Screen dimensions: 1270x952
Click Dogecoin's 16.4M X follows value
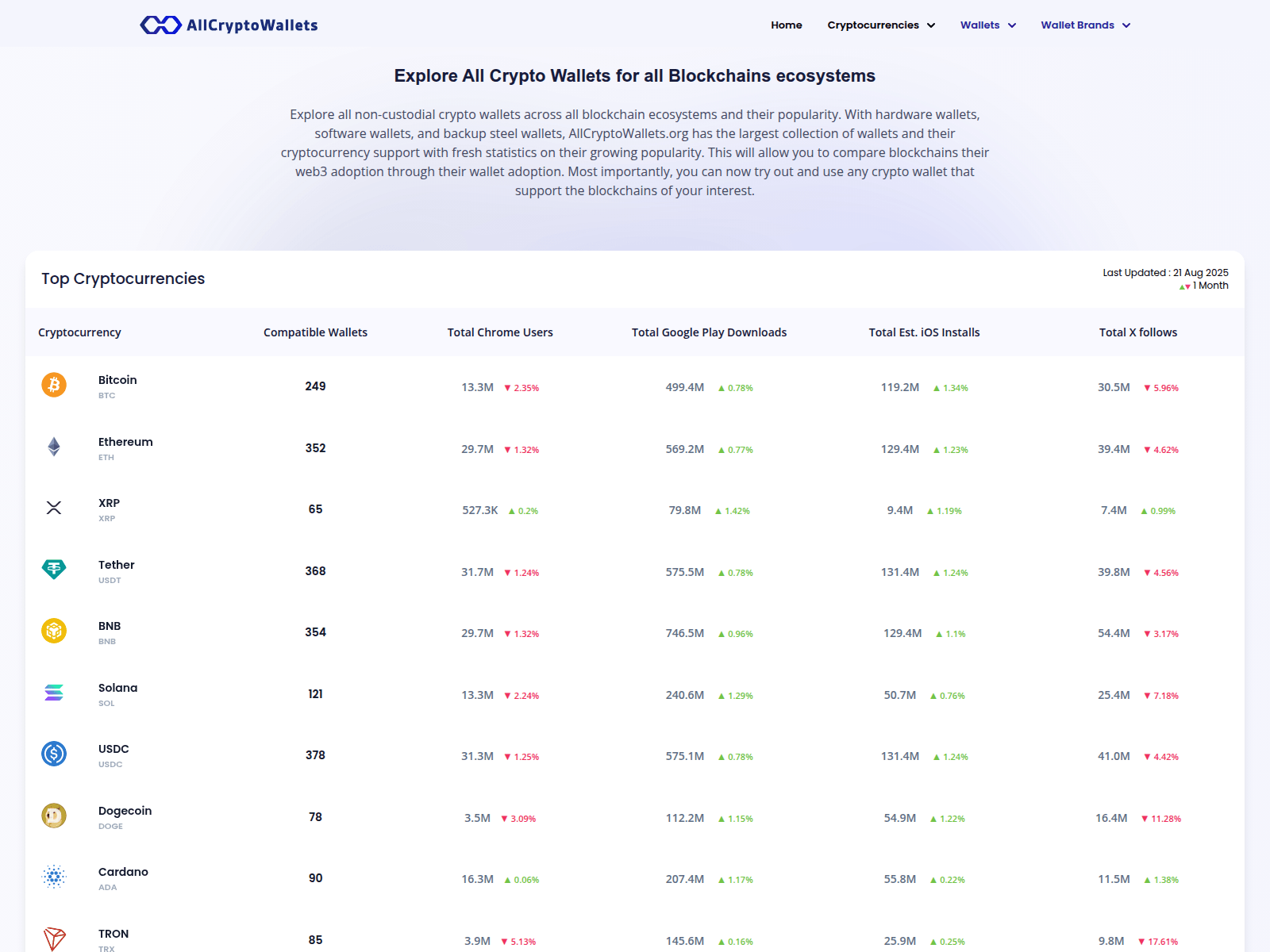click(1111, 818)
